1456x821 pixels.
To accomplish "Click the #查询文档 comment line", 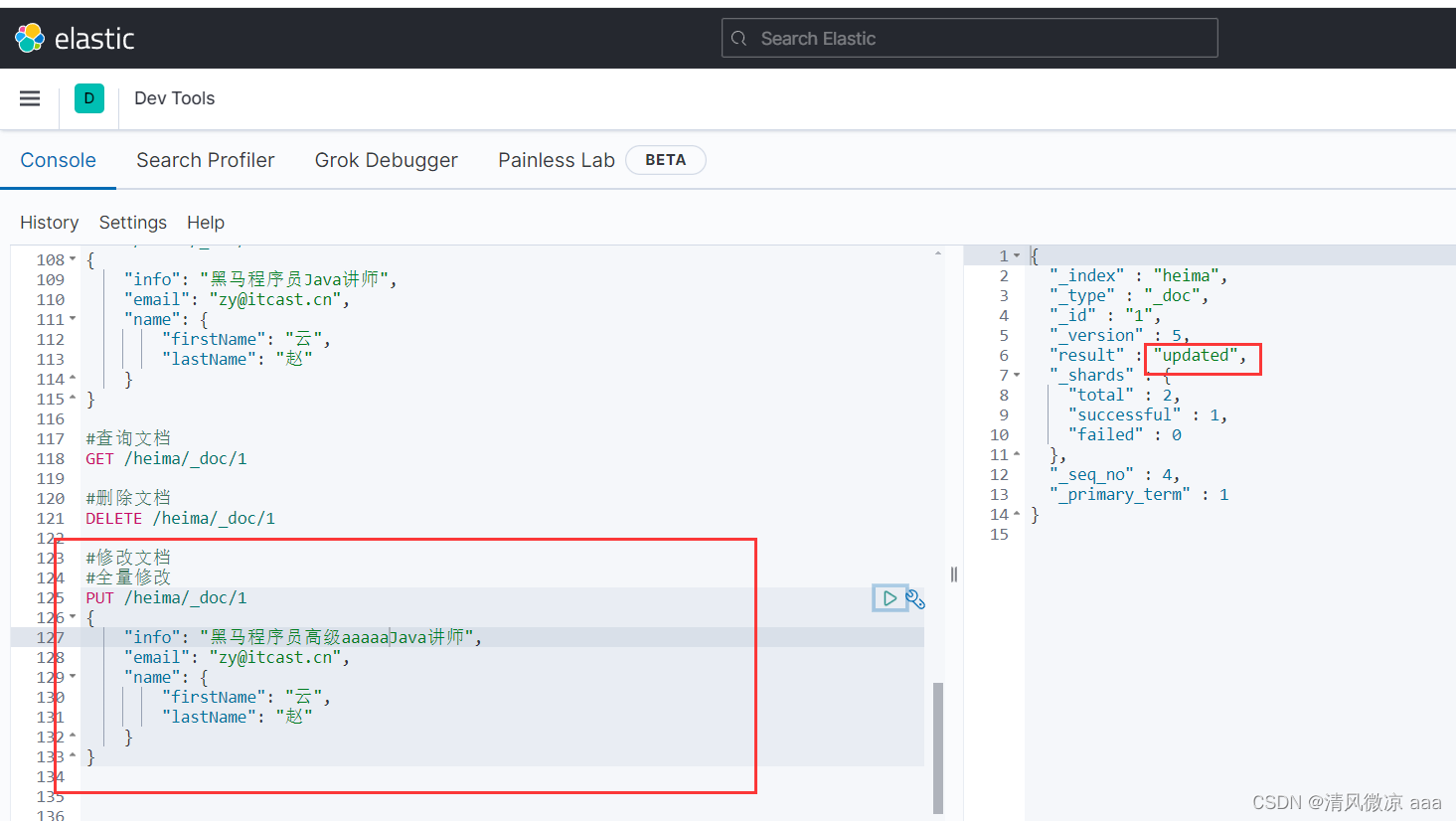I will pyautogui.click(x=128, y=438).
